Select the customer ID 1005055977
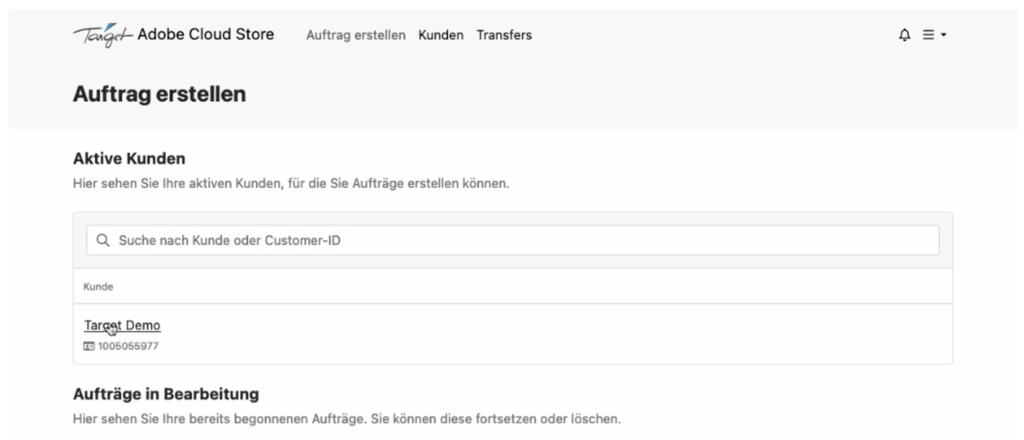 tap(127, 346)
